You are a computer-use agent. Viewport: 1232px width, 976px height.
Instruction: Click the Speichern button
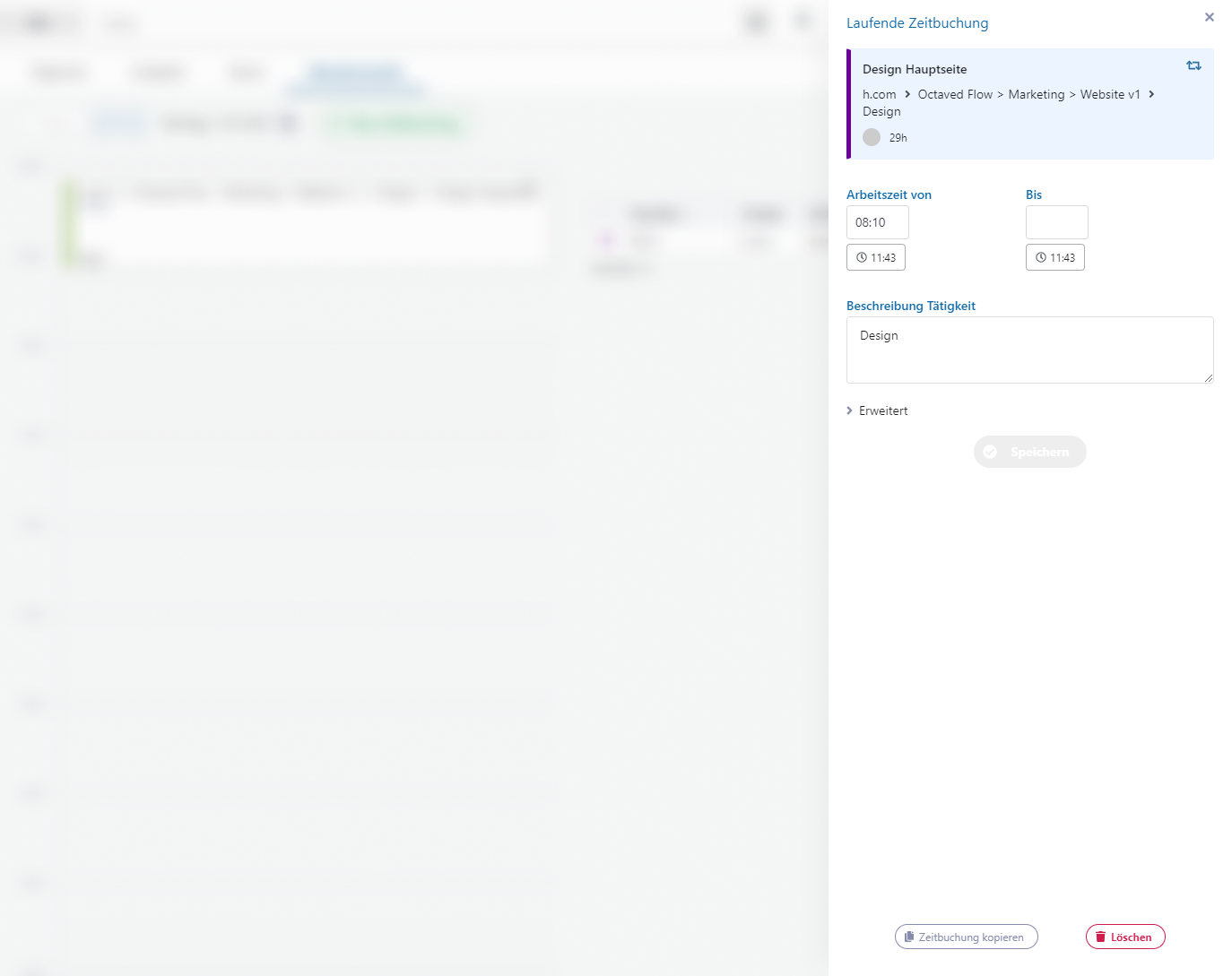(1030, 452)
